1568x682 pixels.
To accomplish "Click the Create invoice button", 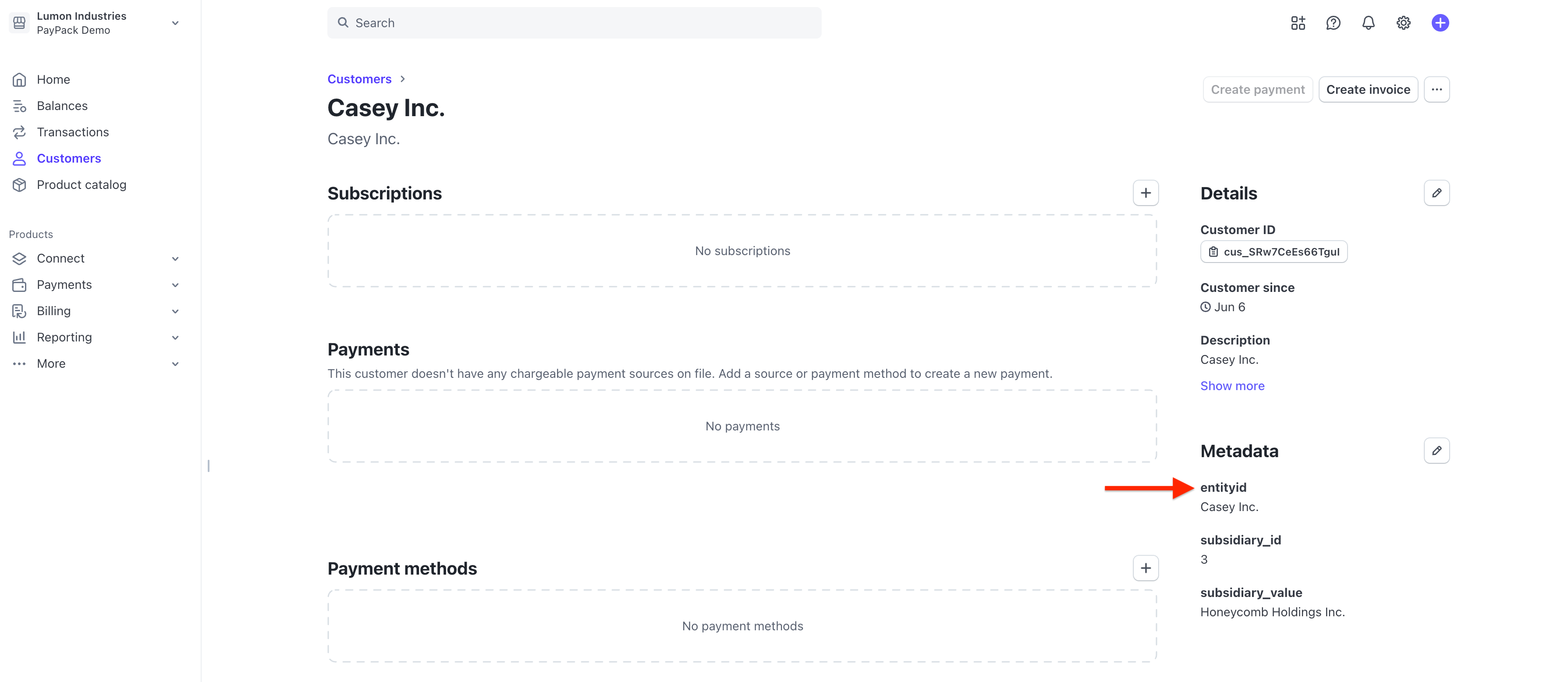I will 1368,89.
